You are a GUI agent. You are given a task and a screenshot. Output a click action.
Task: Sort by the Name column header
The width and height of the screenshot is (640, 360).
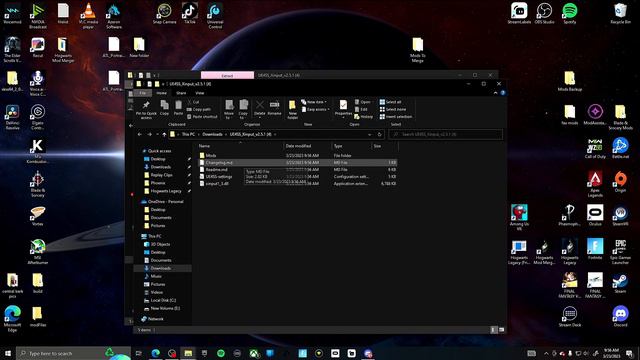(x=240, y=146)
